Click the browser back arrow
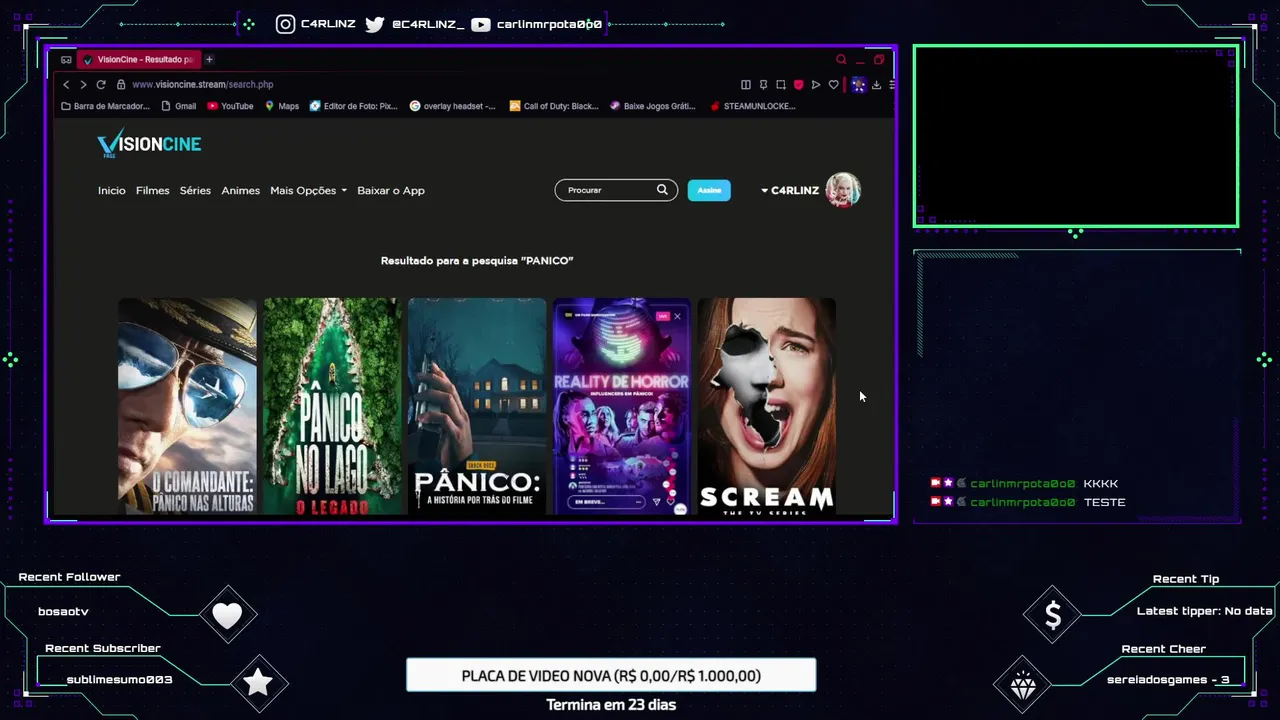 point(66,85)
